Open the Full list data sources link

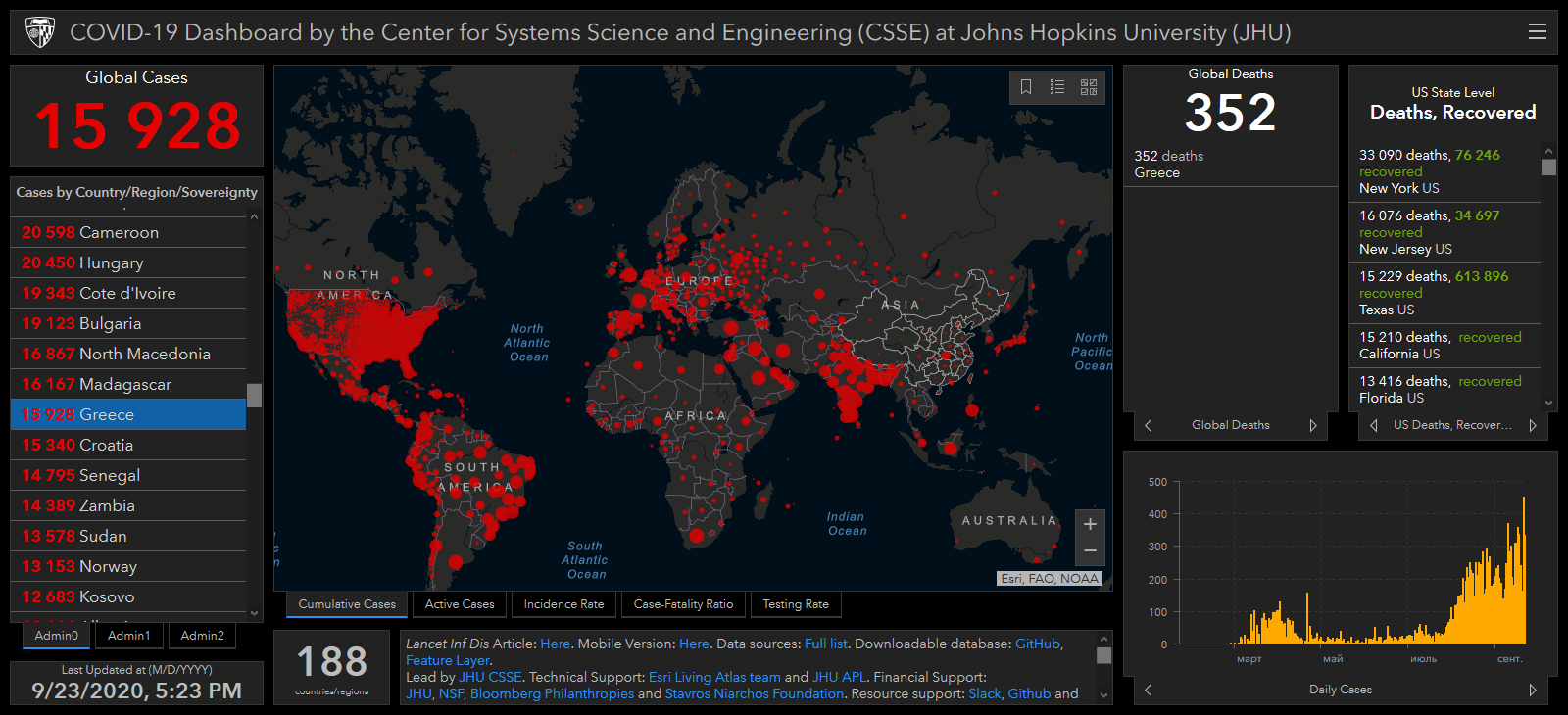826,643
